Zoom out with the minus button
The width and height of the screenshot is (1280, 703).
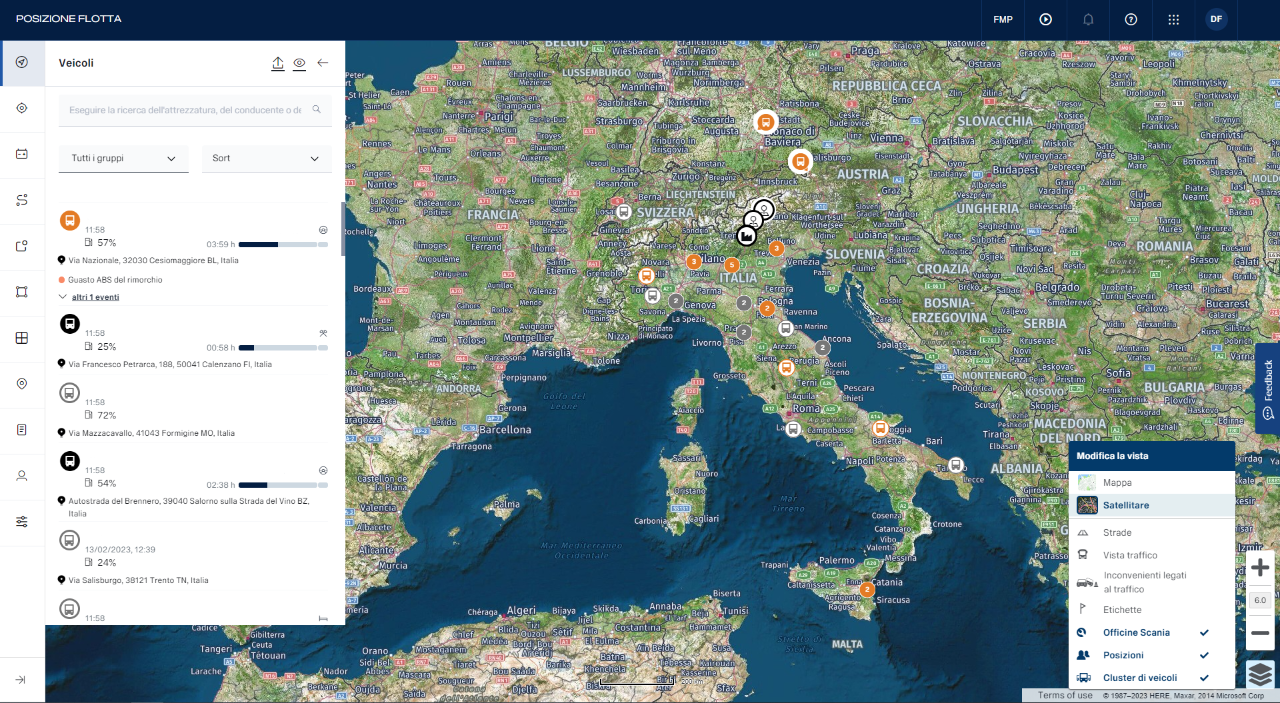click(1260, 633)
